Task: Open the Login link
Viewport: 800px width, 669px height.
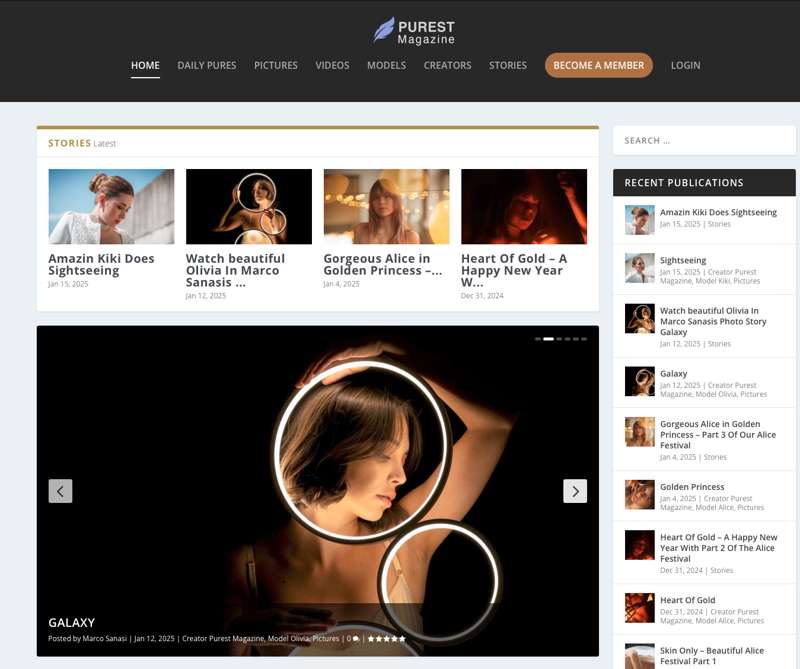Action: point(686,65)
